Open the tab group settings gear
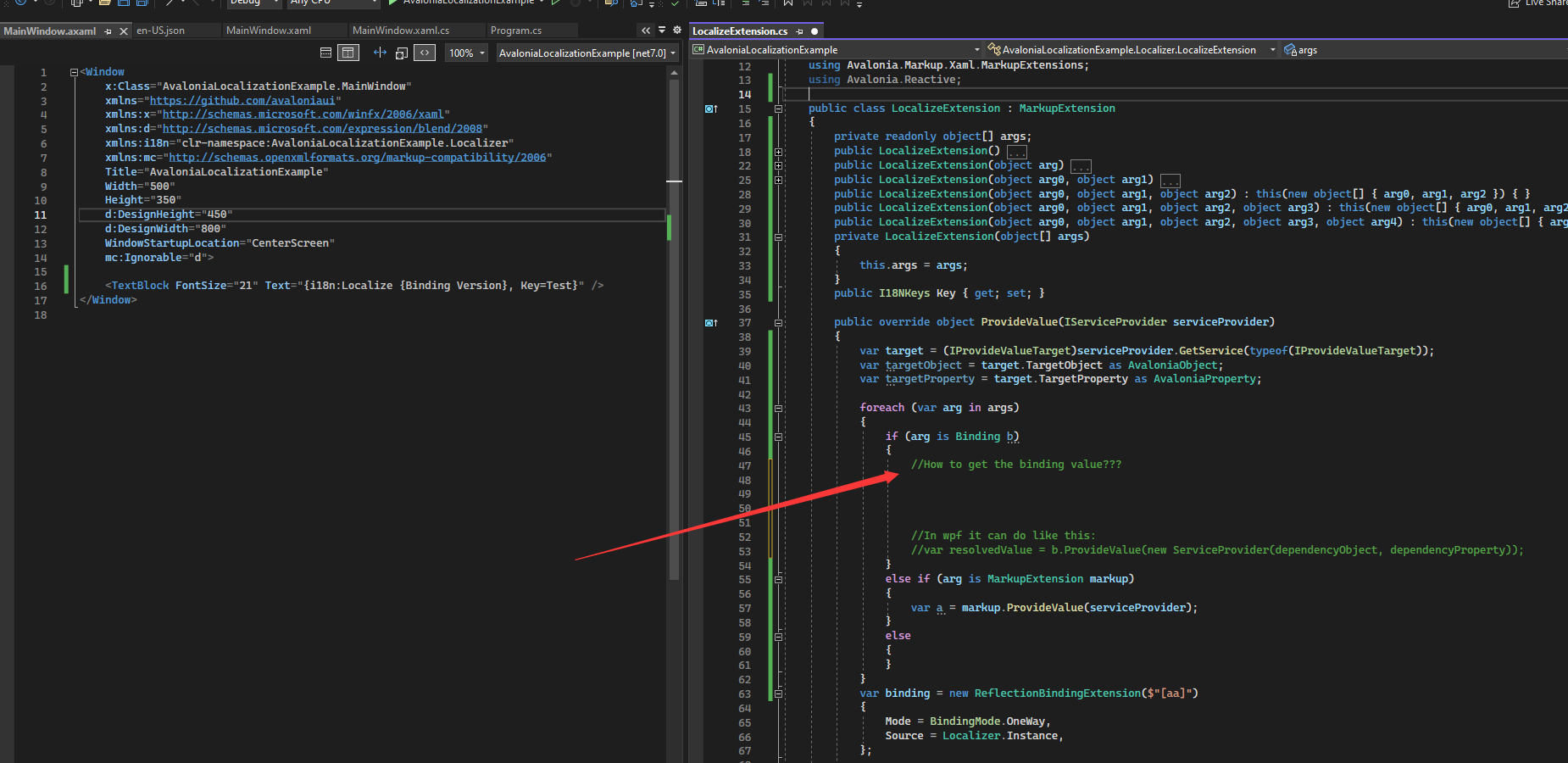The image size is (1568, 763). click(676, 29)
